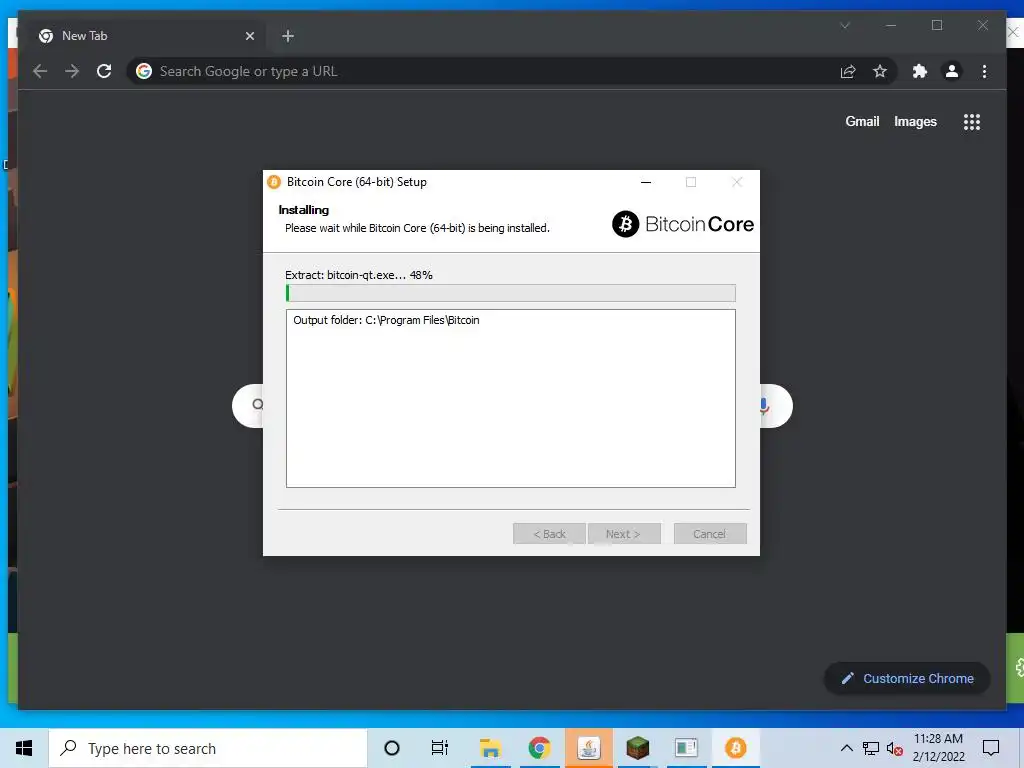Viewport: 1024px width, 768px height.
Task: Click the Type here to search box
Action: (x=208, y=748)
